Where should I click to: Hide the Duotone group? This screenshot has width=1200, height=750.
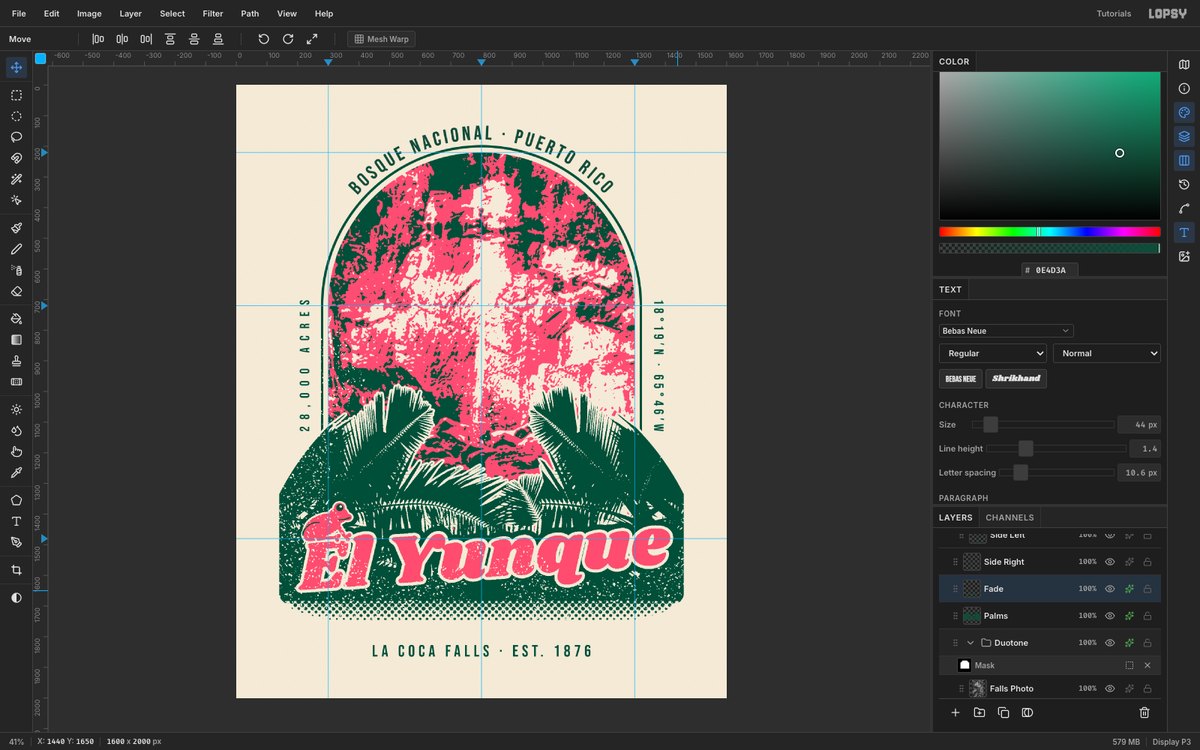click(x=1110, y=643)
